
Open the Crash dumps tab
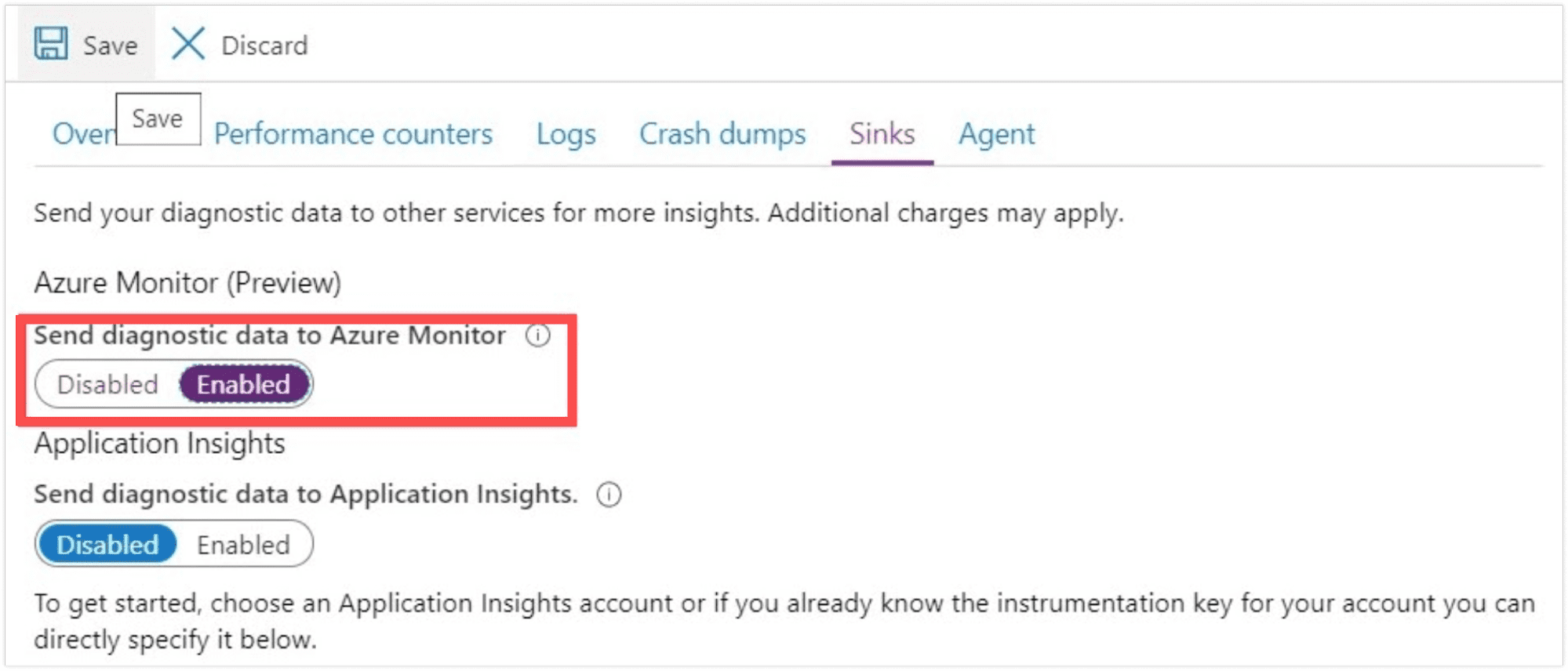click(722, 134)
